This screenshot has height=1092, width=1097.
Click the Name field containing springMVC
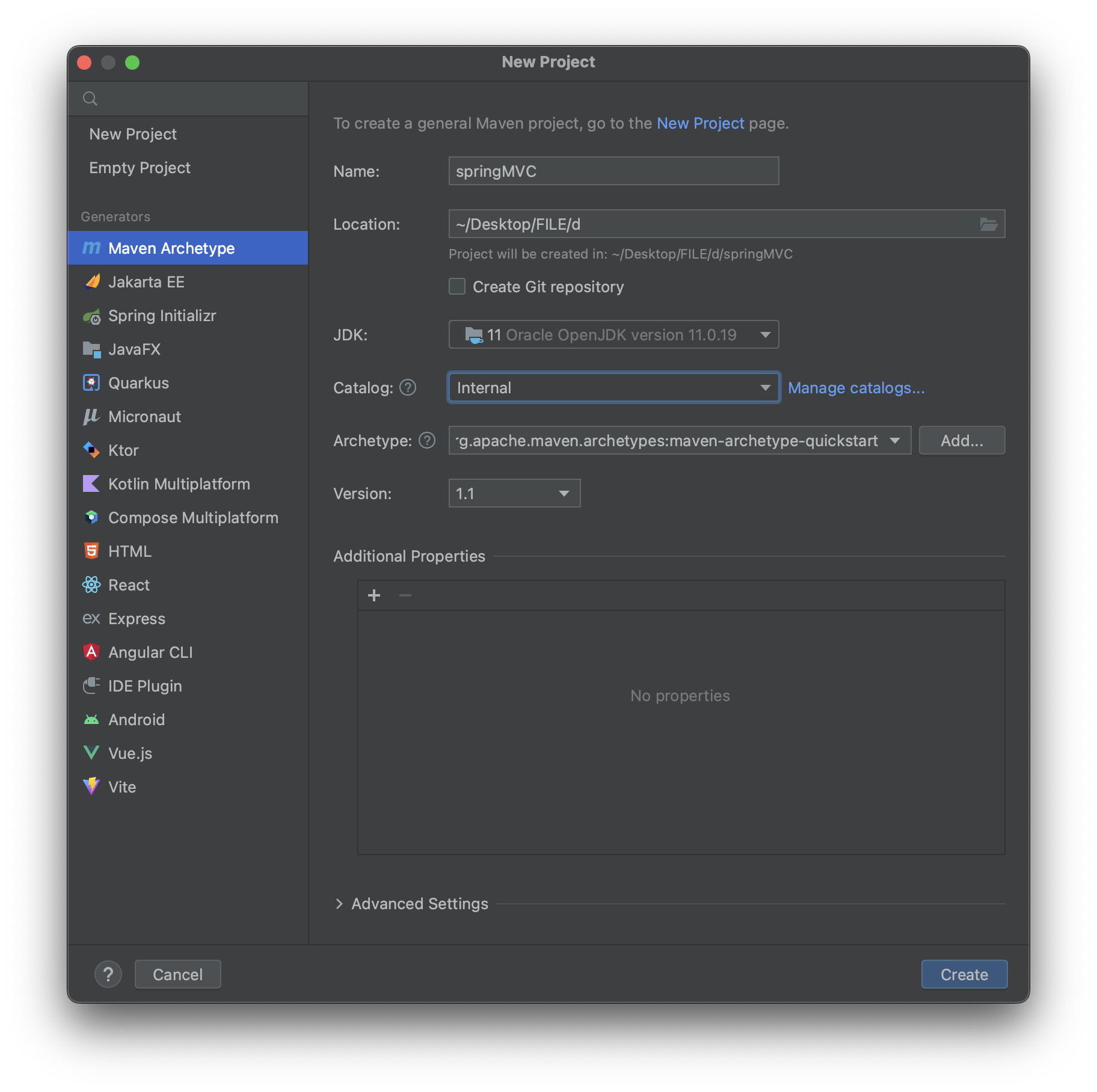click(613, 171)
